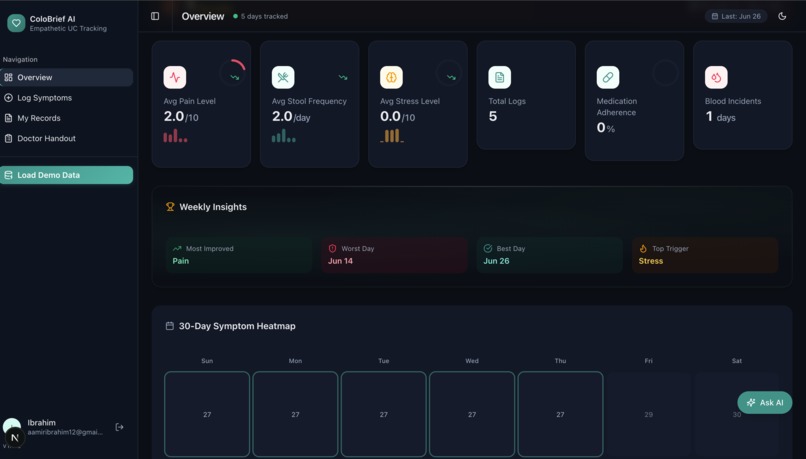Click the Medication Adherence pill icon

point(608,77)
